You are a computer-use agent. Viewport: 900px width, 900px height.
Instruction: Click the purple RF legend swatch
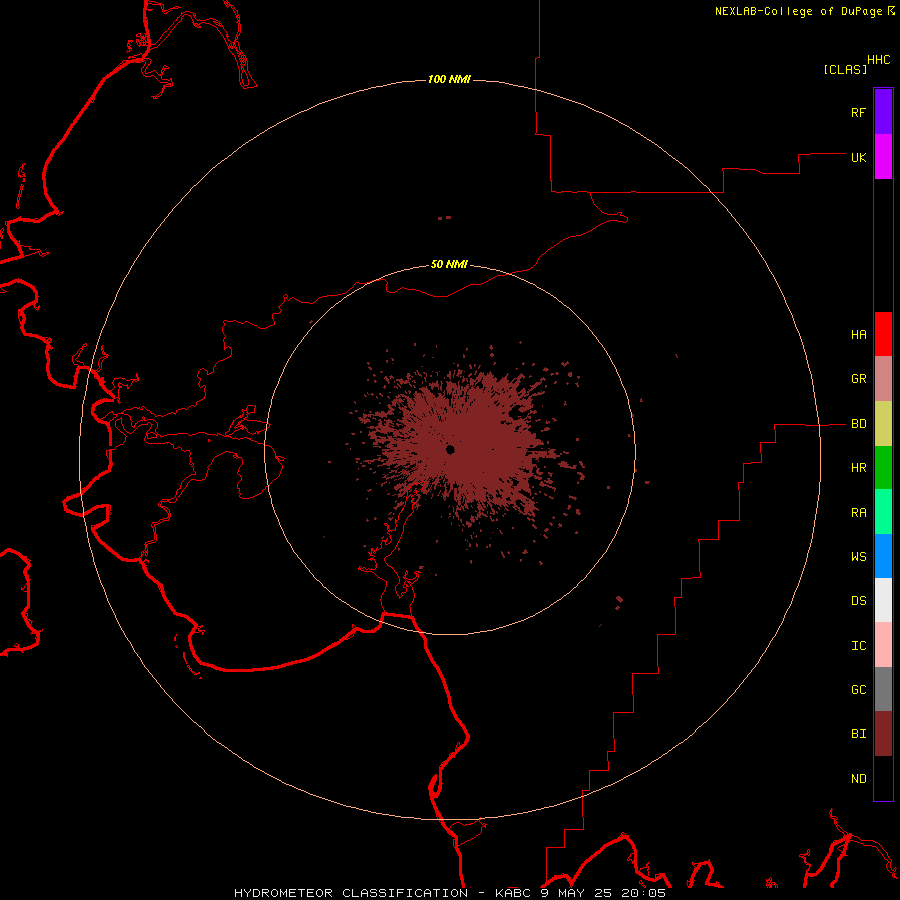[x=883, y=112]
